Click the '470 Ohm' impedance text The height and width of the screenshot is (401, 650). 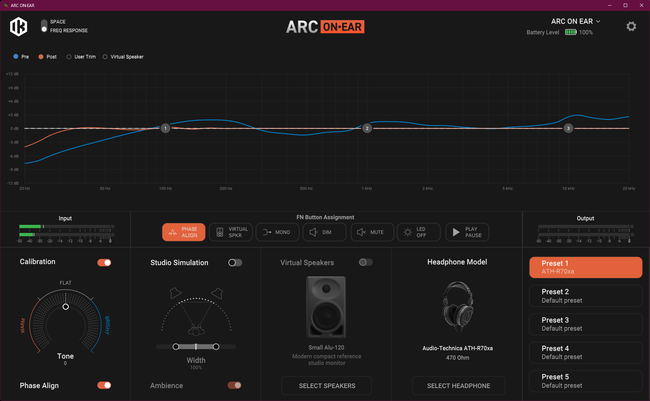tap(458, 357)
